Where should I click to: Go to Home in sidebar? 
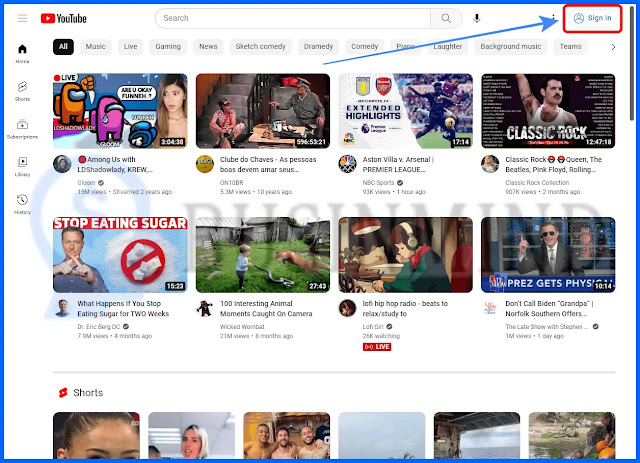pyautogui.click(x=22, y=53)
